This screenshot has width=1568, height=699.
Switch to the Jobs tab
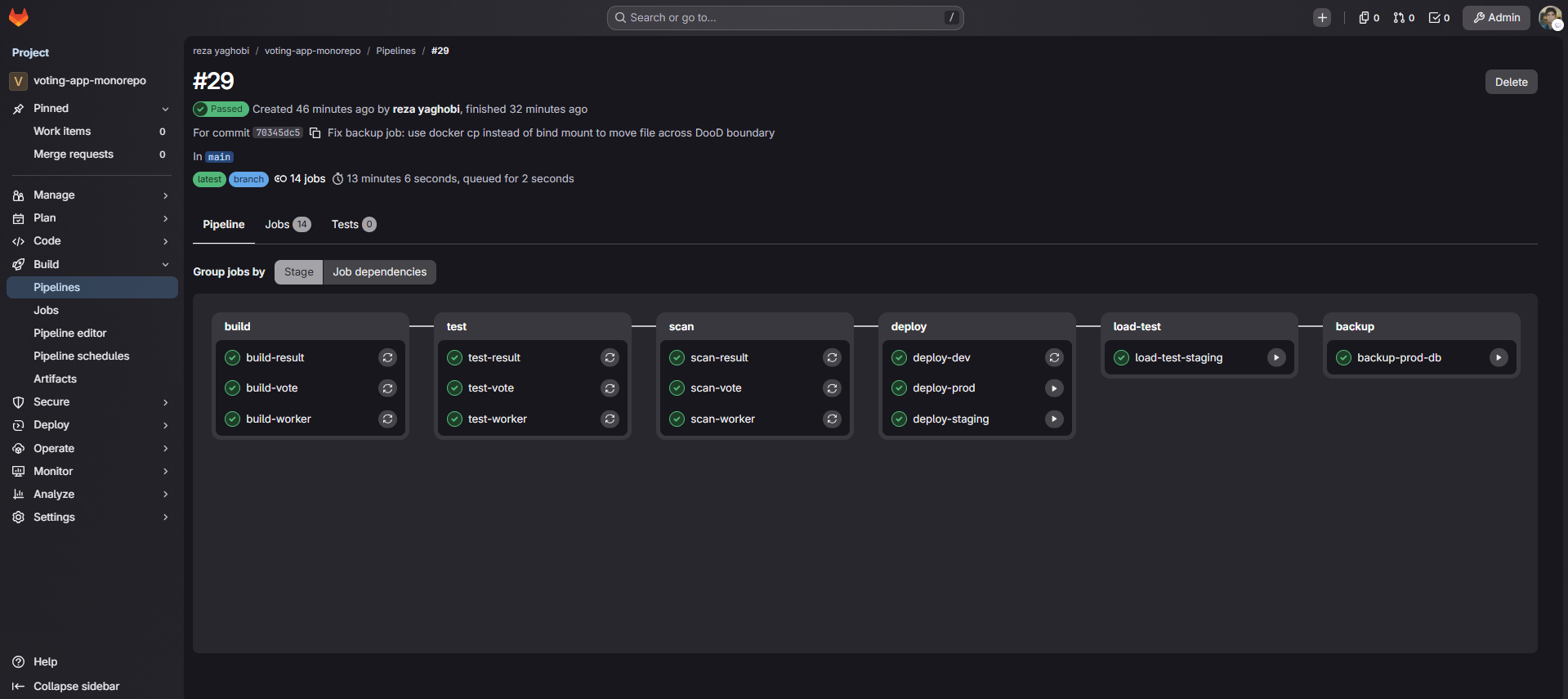[288, 224]
